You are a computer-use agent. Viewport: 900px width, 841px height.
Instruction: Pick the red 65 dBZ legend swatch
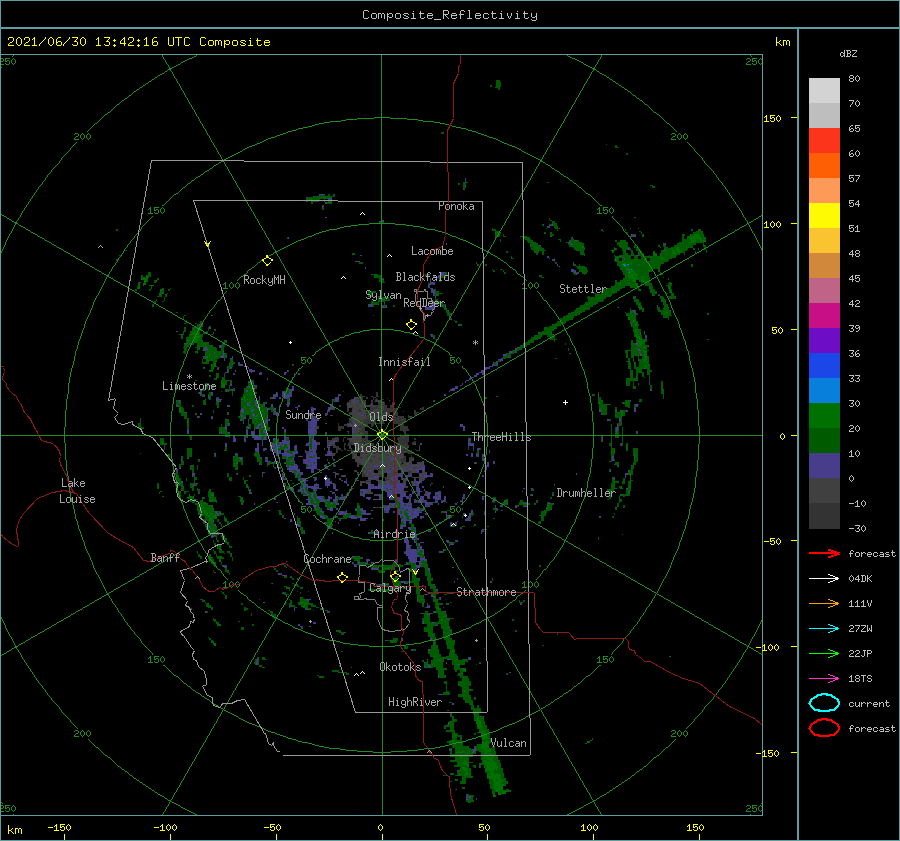pyautogui.click(x=824, y=140)
